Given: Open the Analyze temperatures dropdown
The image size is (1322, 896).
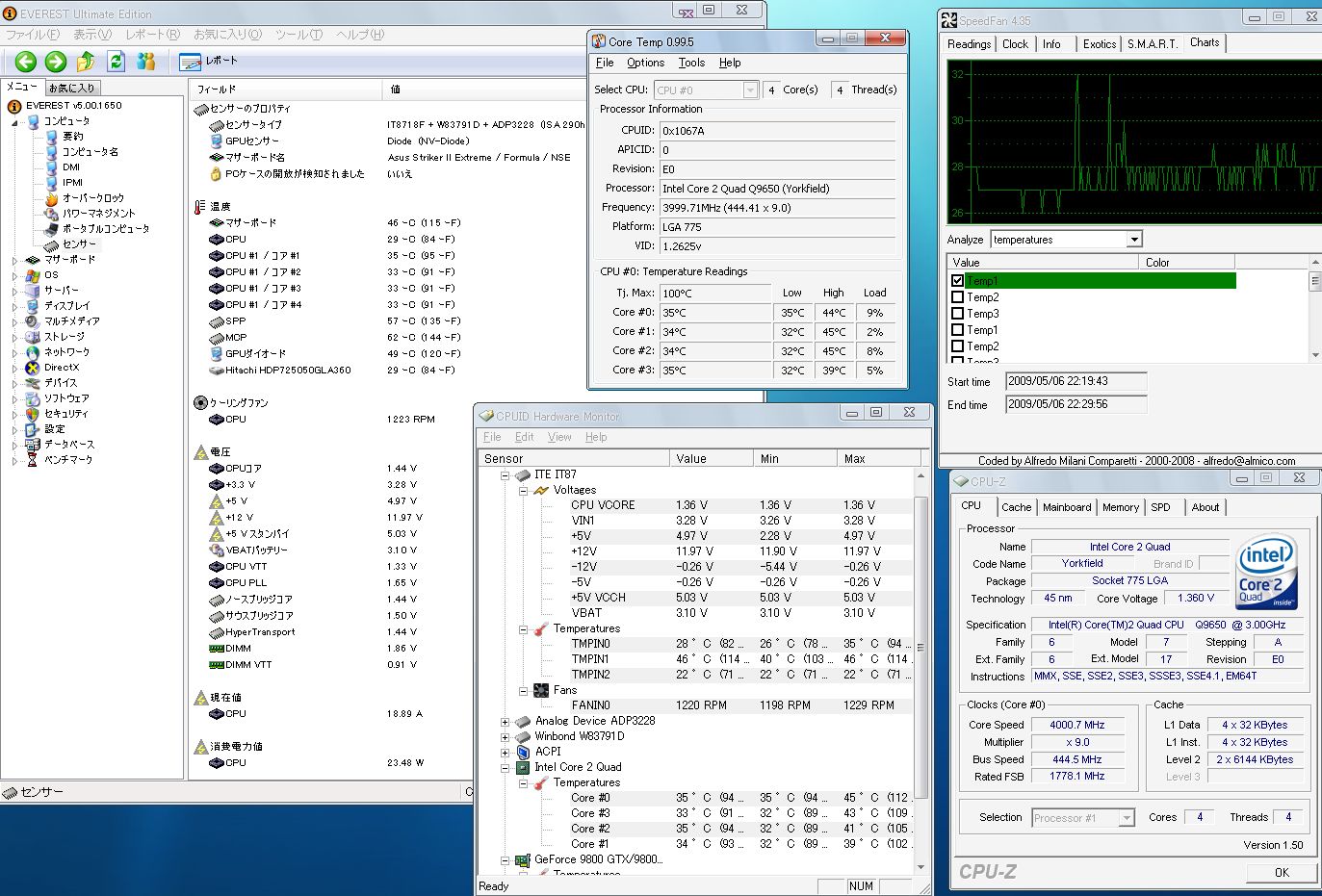Looking at the screenshot, I should coord(1134,240).
